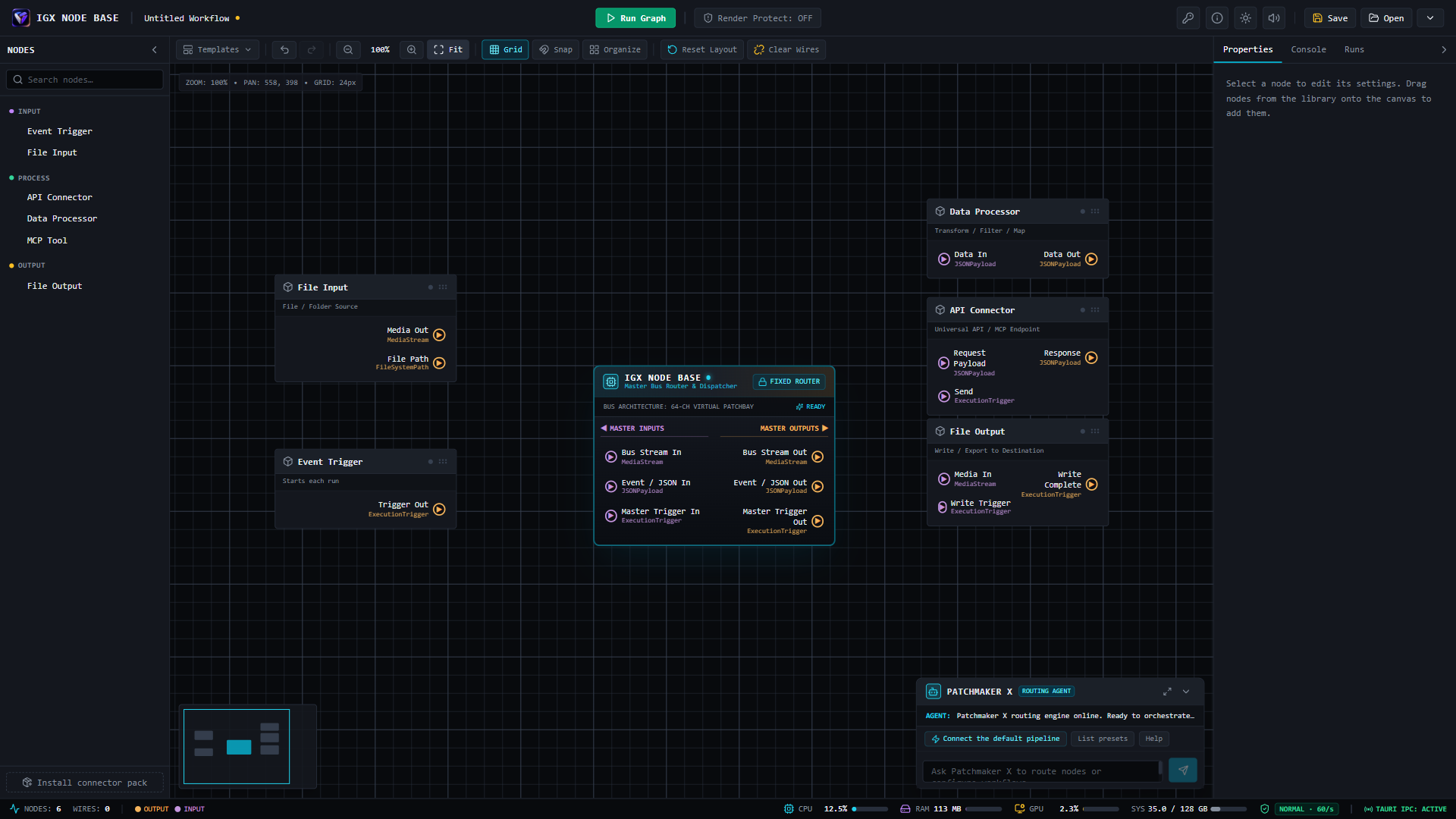Click Reset Layout button

[702, 50]
